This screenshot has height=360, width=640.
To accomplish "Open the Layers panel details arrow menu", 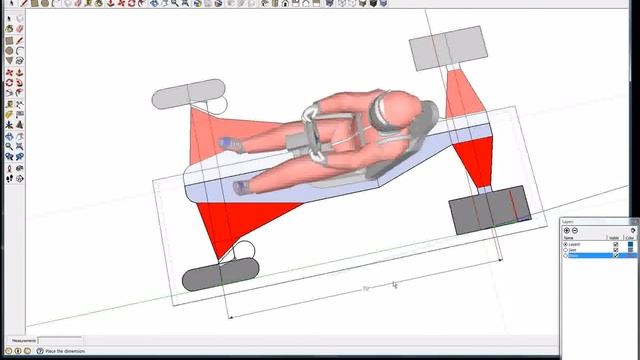I will [x=633, y=231].
